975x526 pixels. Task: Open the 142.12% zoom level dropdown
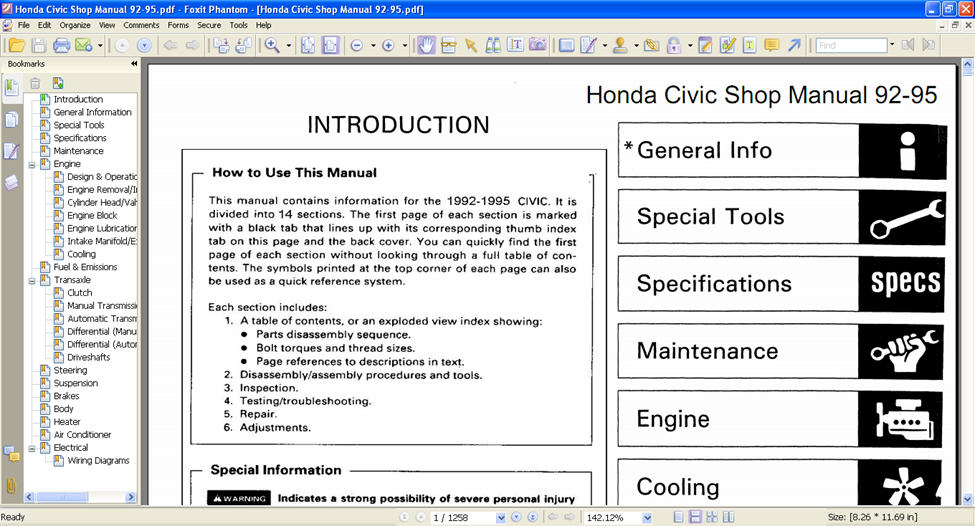tap(647, 518)
